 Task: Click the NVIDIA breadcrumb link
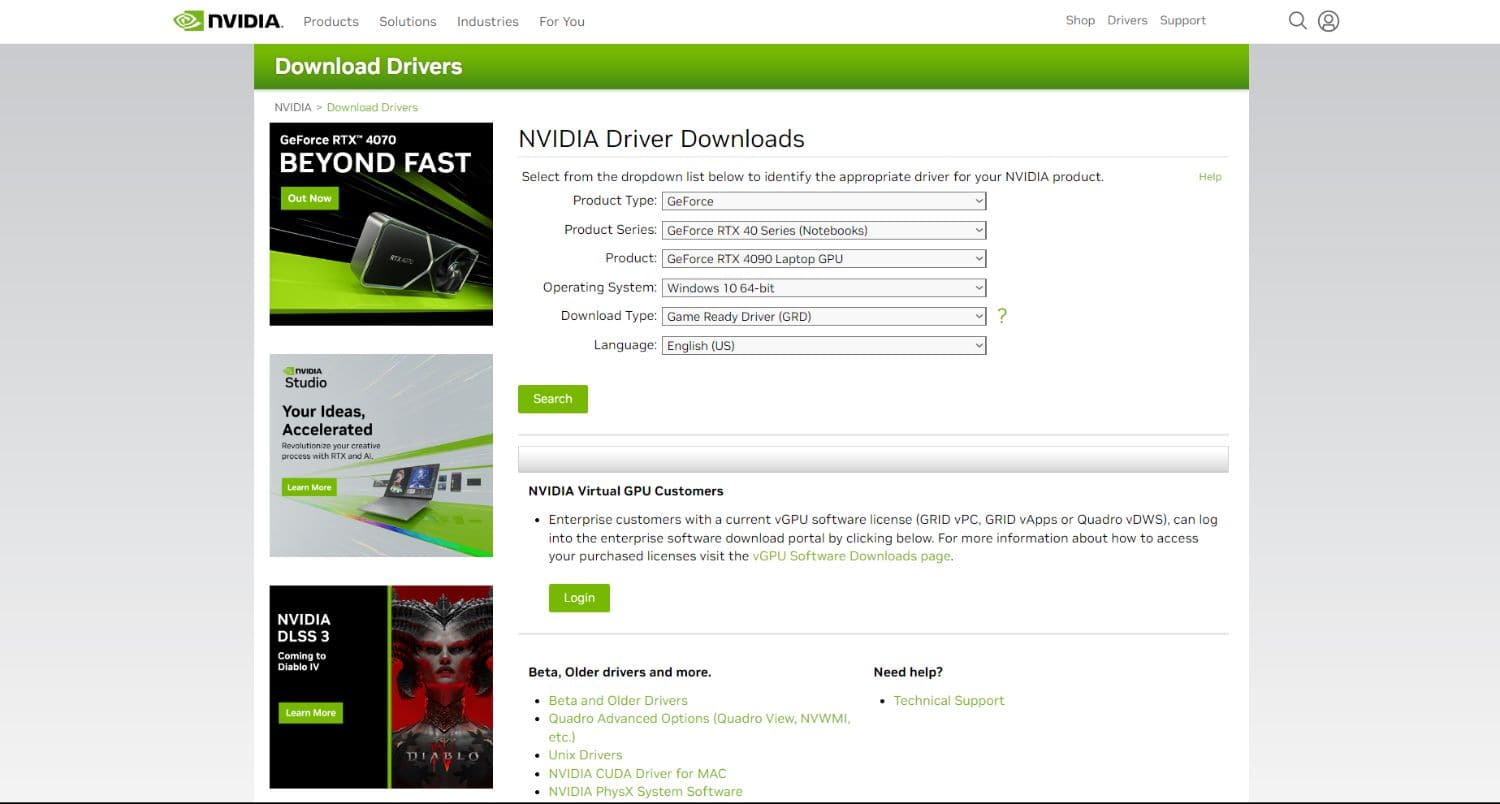(293, 107)
